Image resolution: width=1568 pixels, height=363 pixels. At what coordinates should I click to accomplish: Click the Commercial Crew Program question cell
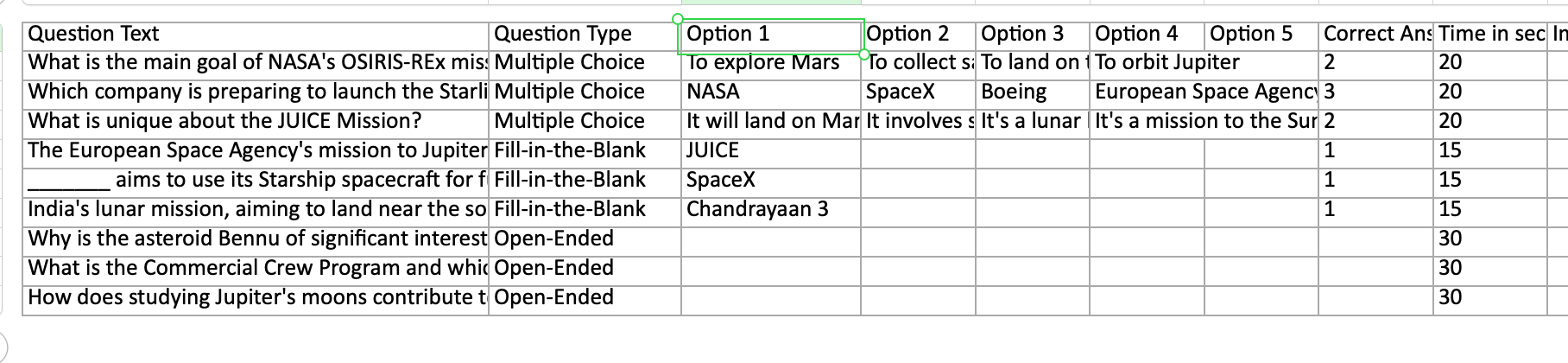256,269
